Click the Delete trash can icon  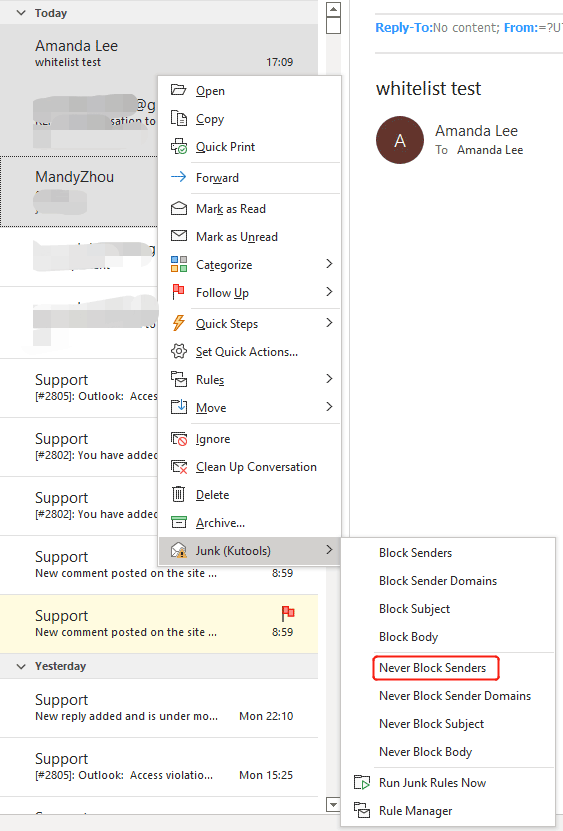pos(179,494)
